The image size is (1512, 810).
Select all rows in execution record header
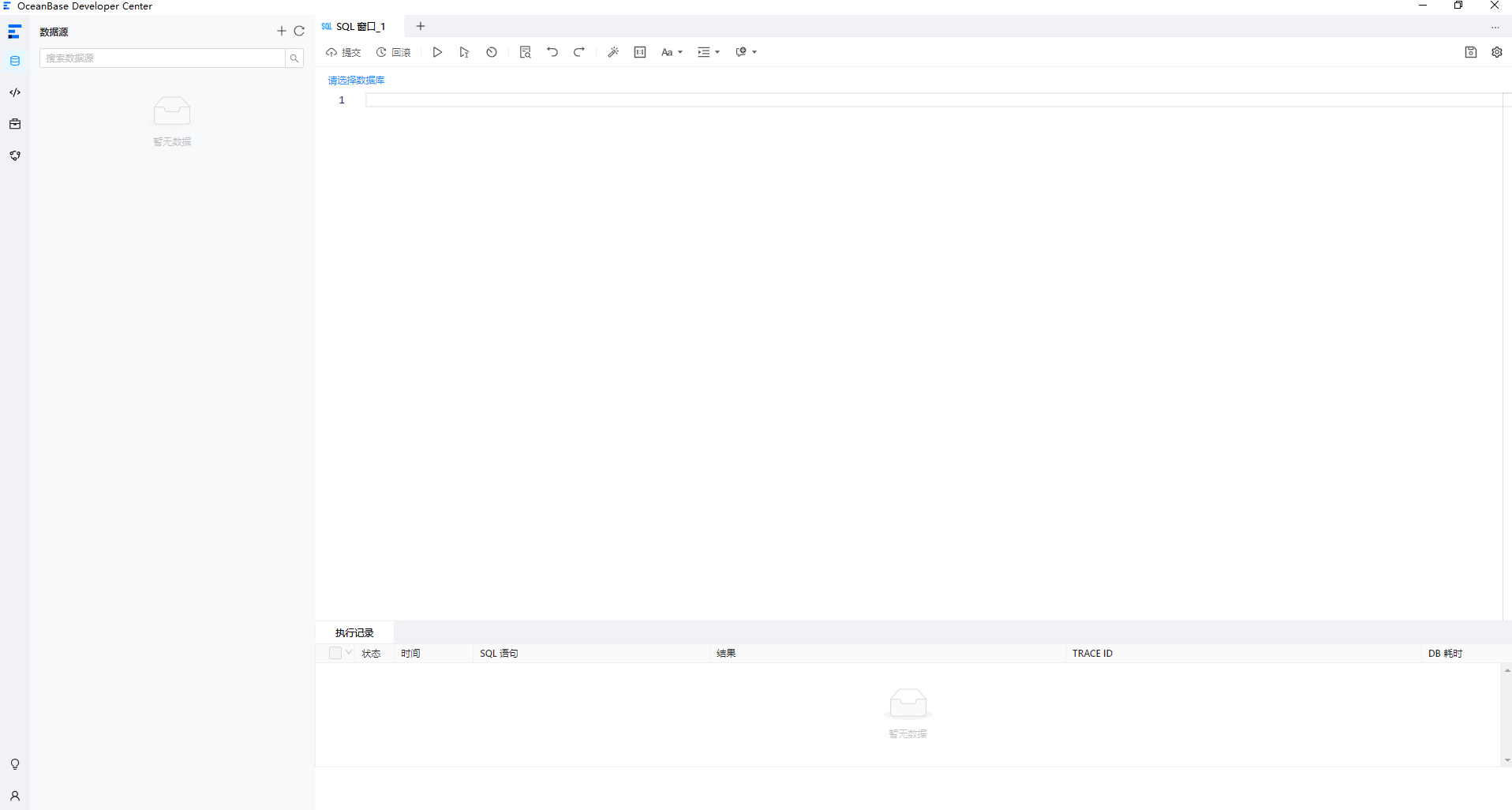click(x=334, y=653)
